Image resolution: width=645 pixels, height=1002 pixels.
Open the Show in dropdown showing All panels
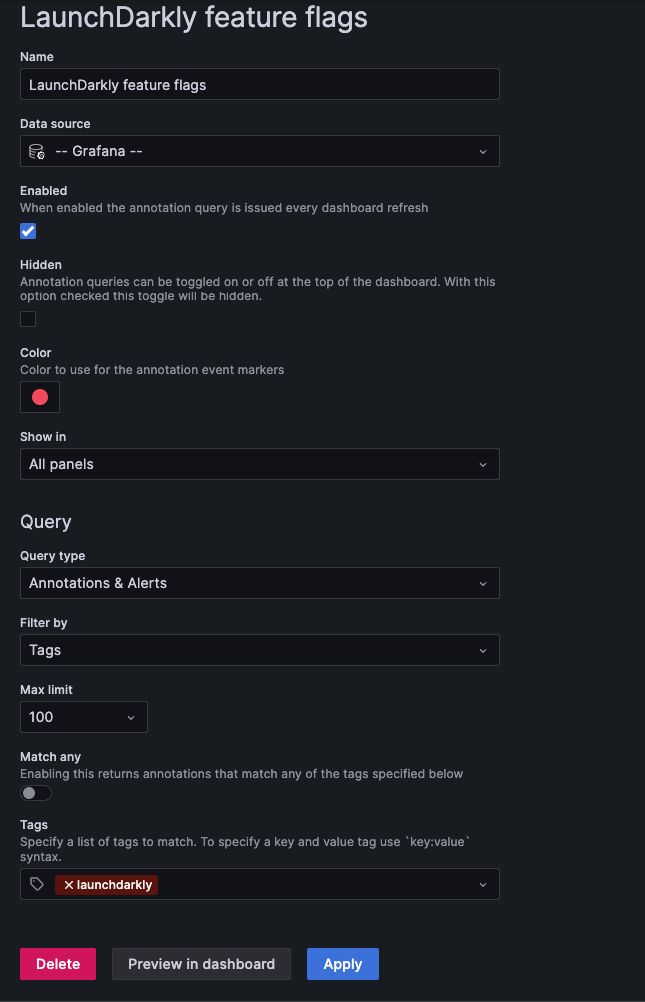point(260,464)
